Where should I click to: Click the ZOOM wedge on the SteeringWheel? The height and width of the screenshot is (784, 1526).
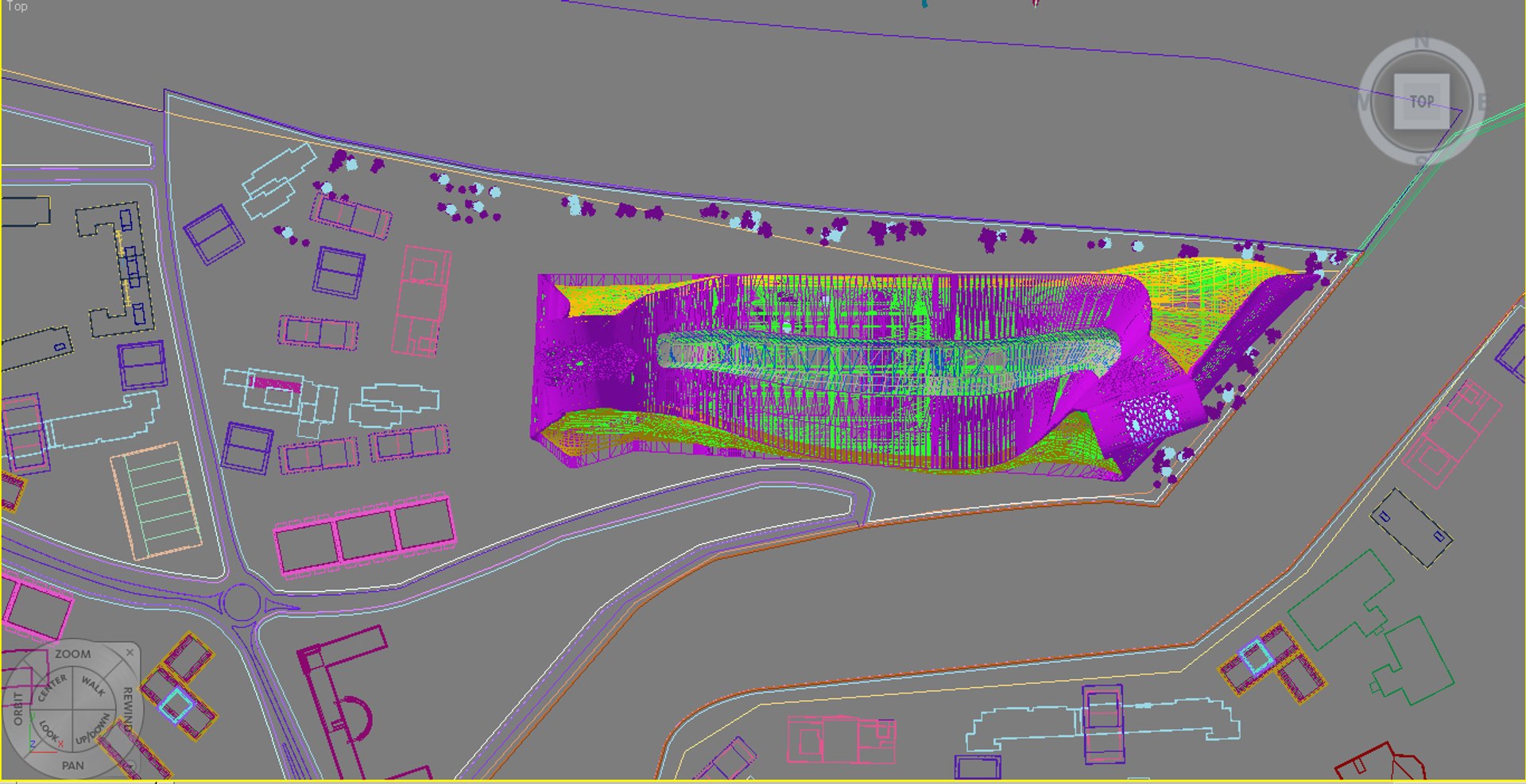(x=72, y=654)
